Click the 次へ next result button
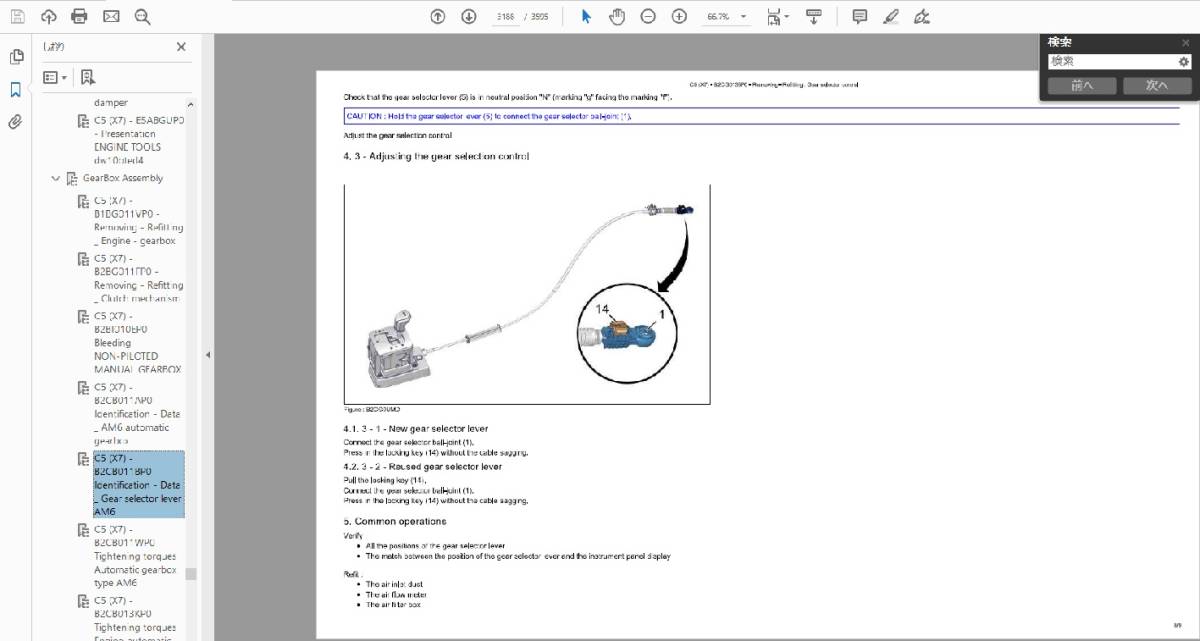The image size is (1200, 641). (x=1157, y=86)
